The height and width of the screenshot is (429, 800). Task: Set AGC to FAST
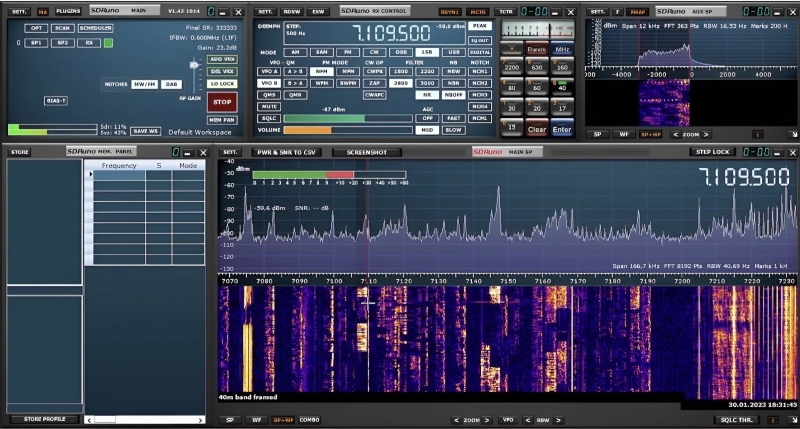454,118
